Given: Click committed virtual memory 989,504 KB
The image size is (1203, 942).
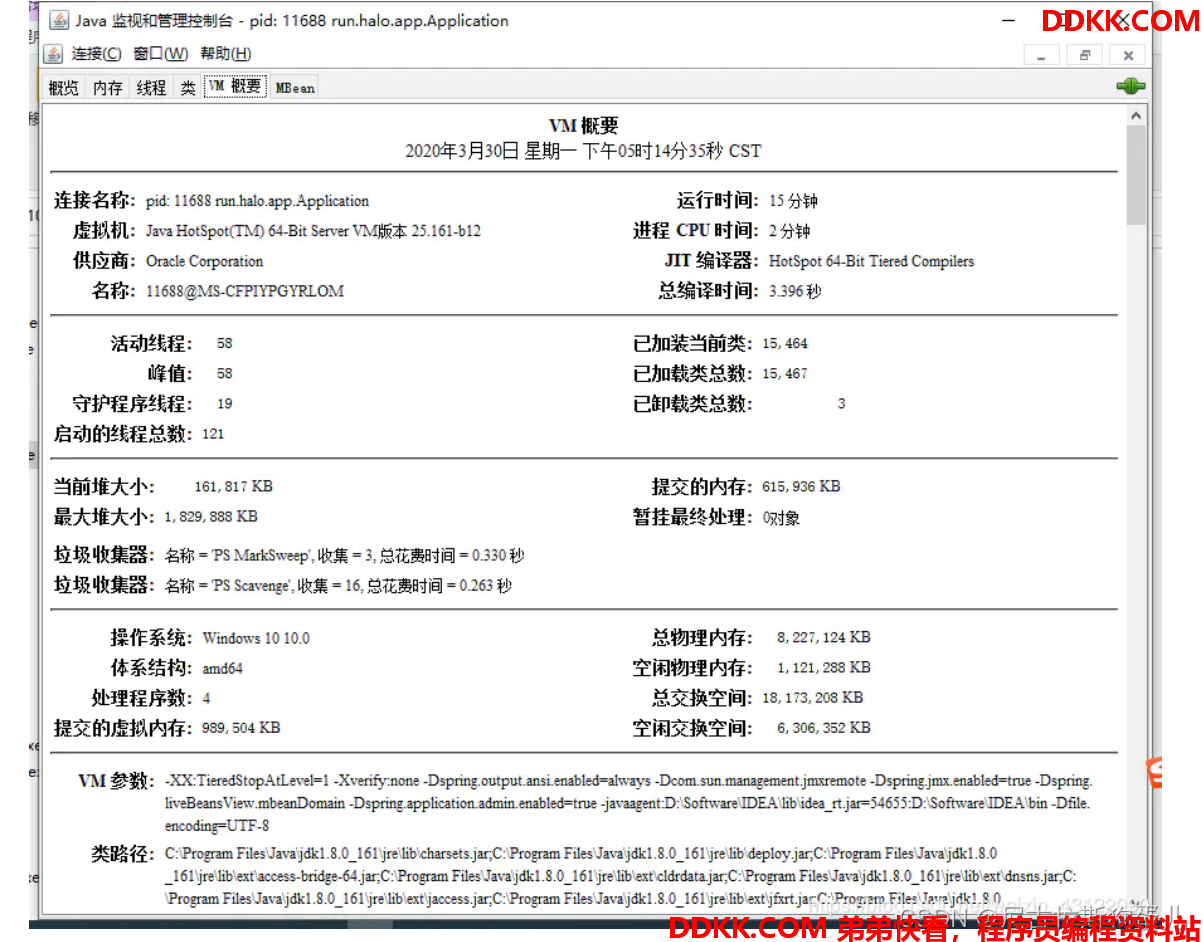Looking at the screenshot, I should coord(241,728).
